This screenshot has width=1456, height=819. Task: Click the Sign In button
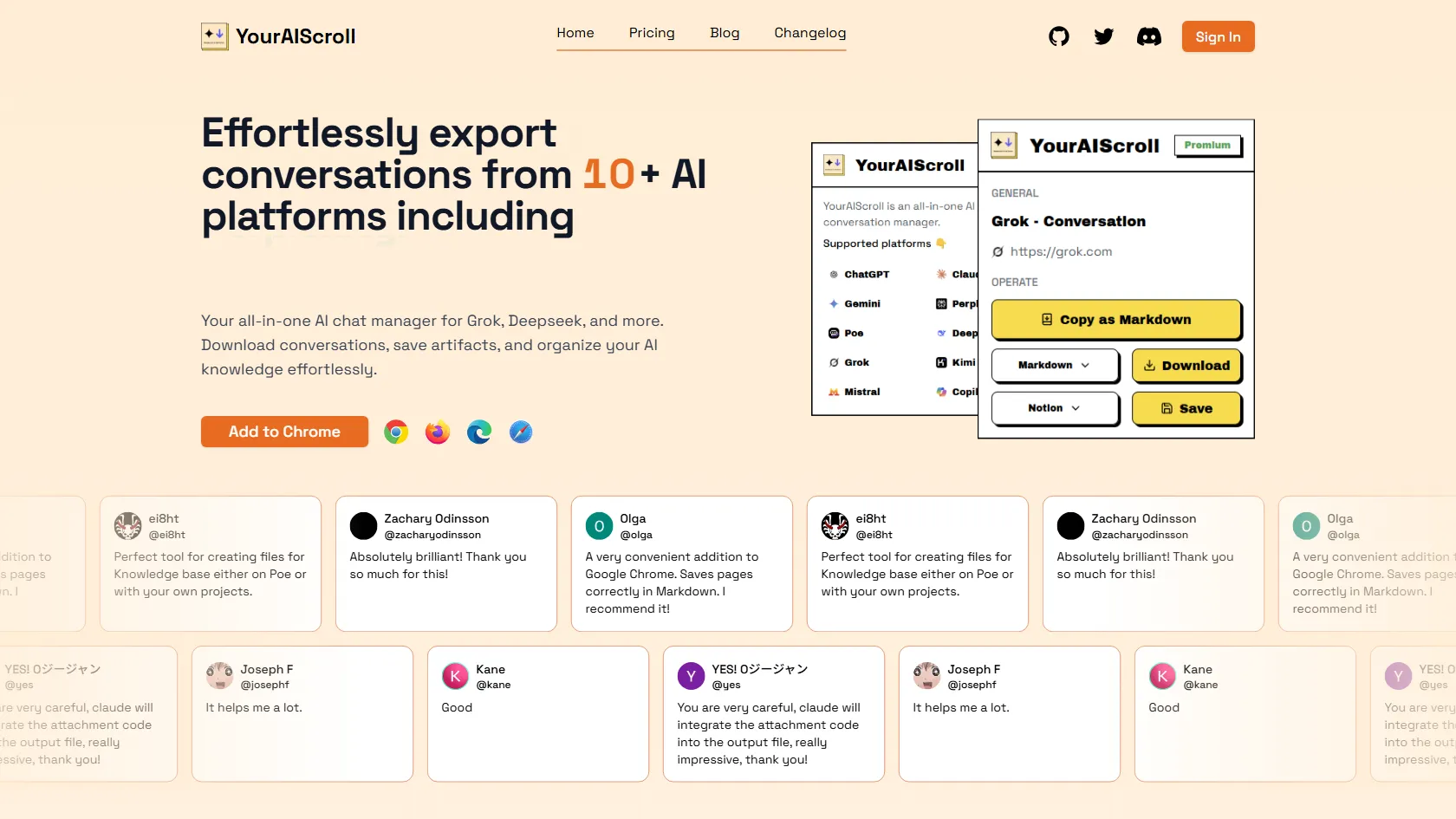pyautogui.click(x=1218, y=36)
